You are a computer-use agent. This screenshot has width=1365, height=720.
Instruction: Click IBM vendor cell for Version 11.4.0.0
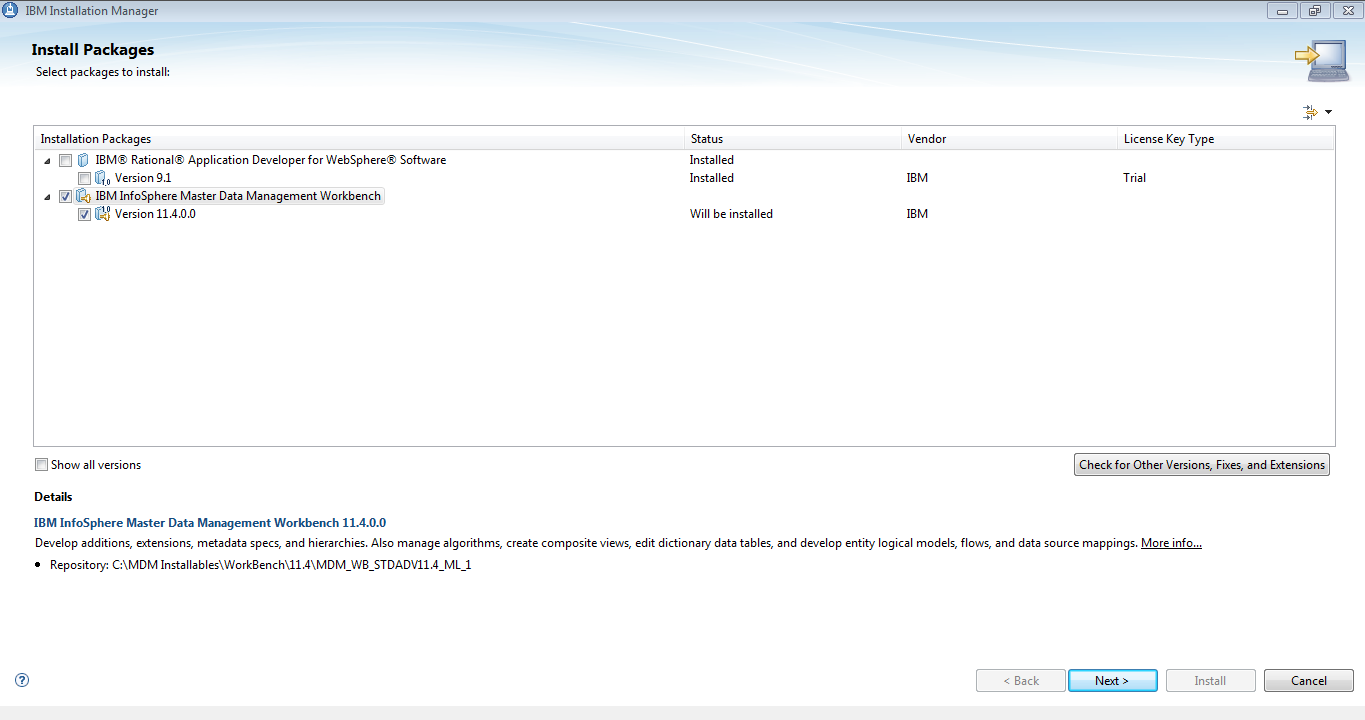(x=917, y=214)
